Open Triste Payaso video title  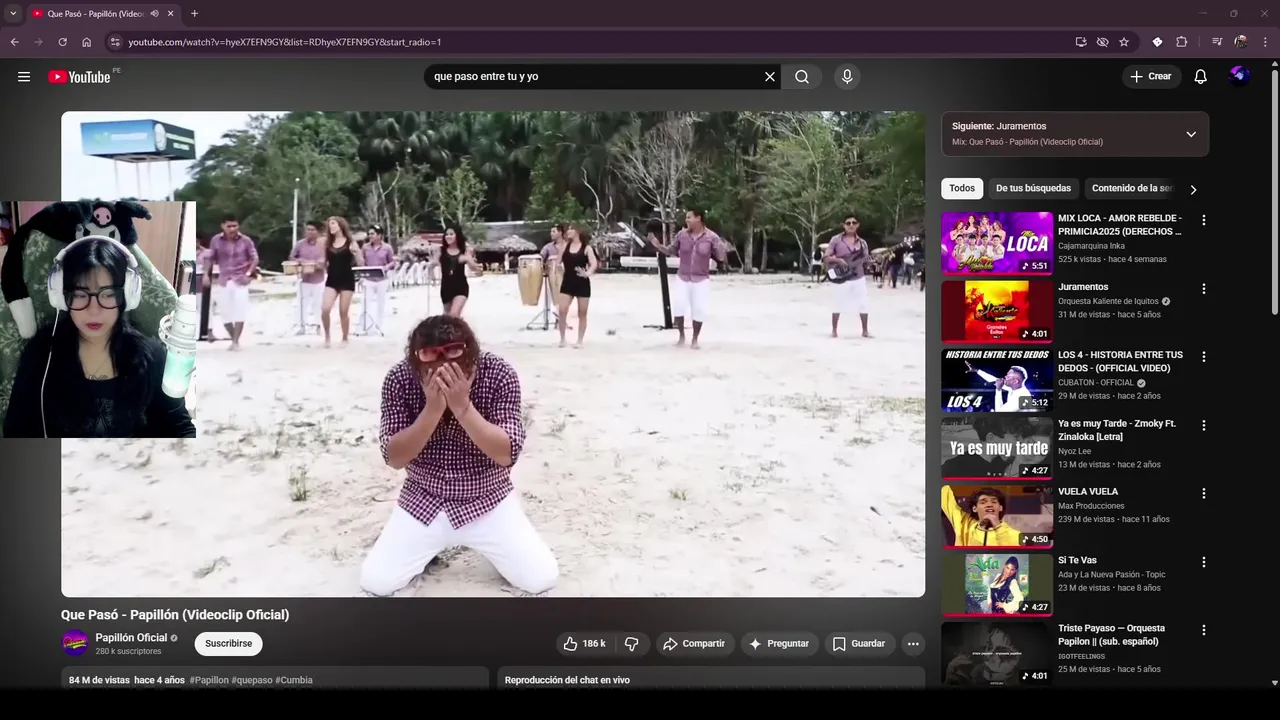pos(1111,635)
